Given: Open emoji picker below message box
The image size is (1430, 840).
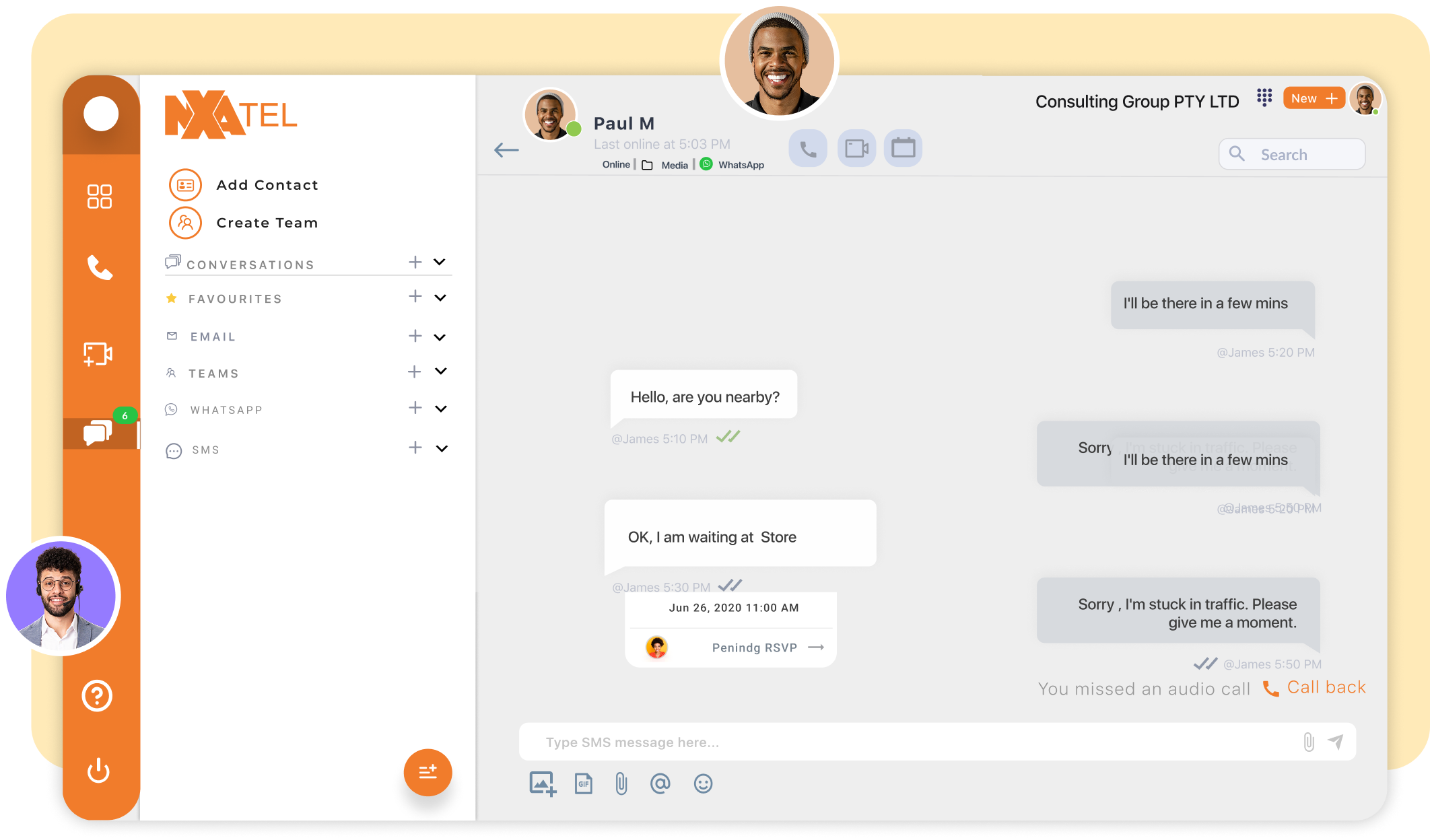Looking at the screenshot, I should 703,783.
